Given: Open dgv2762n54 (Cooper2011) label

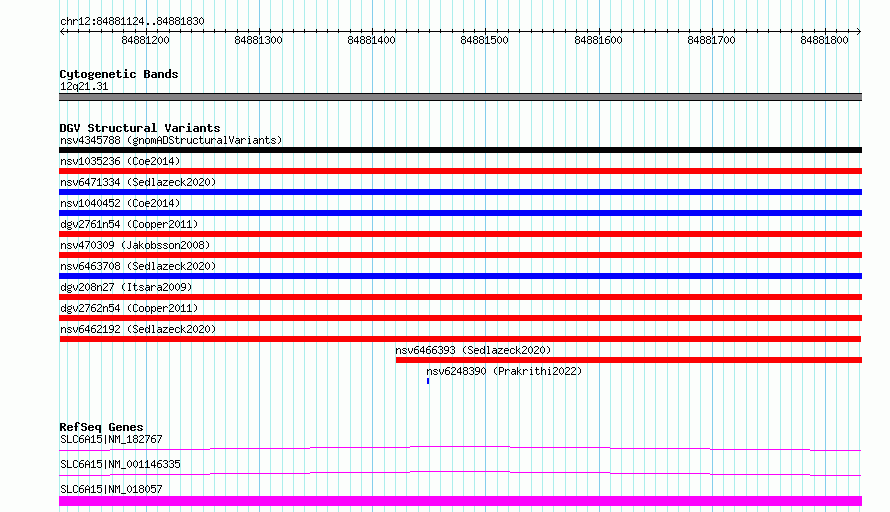Looking at the screenshot, I should 129,308.
